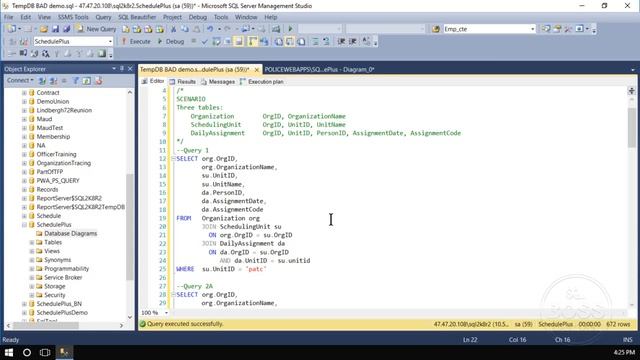Viewport: 640px width, 360px height.
Task: Expand the Security folder under SchedulePlus
Action: (32, 295)
